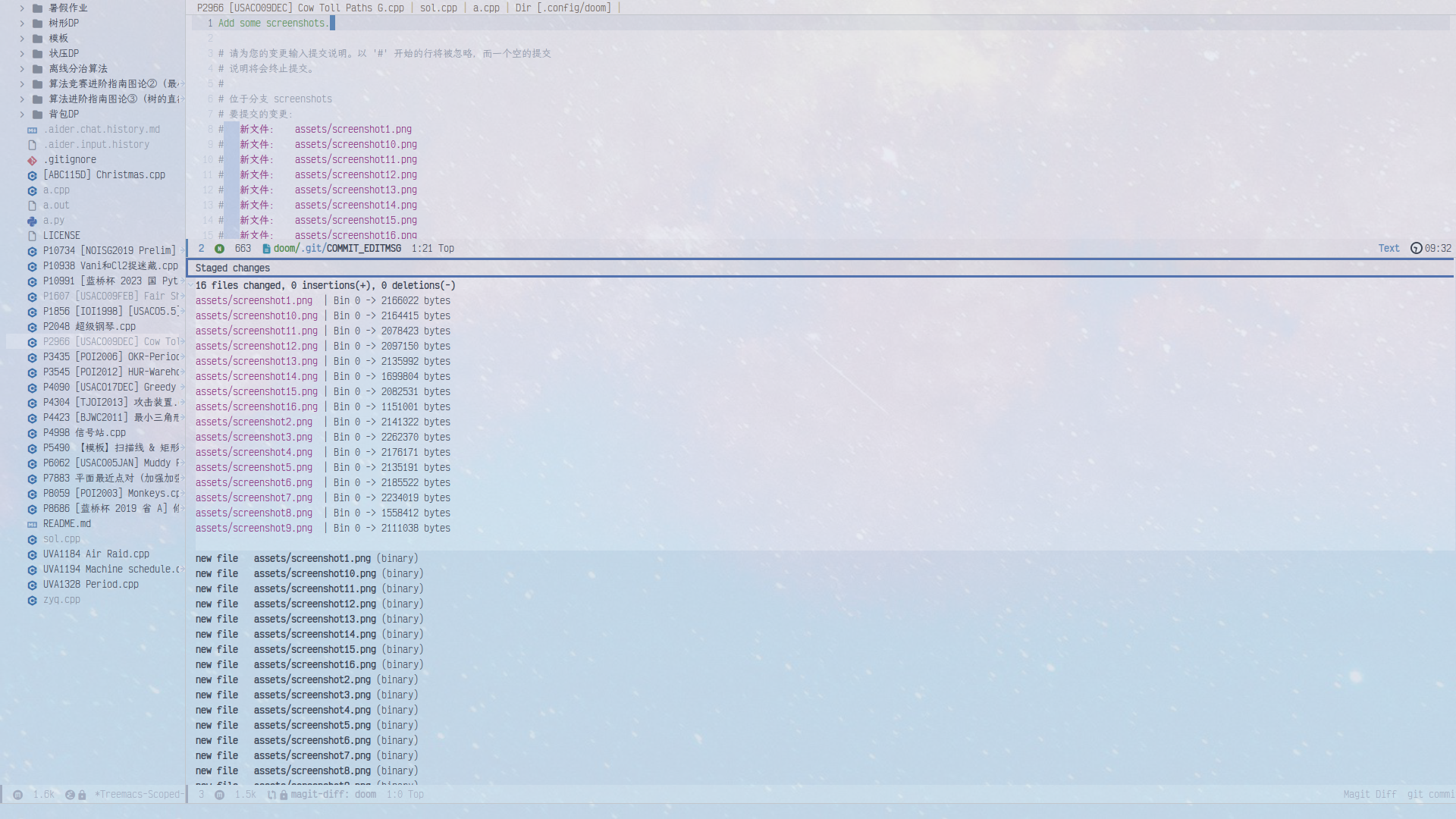
Task: Click the folder icon of 模板
Action: coord(37,39)
